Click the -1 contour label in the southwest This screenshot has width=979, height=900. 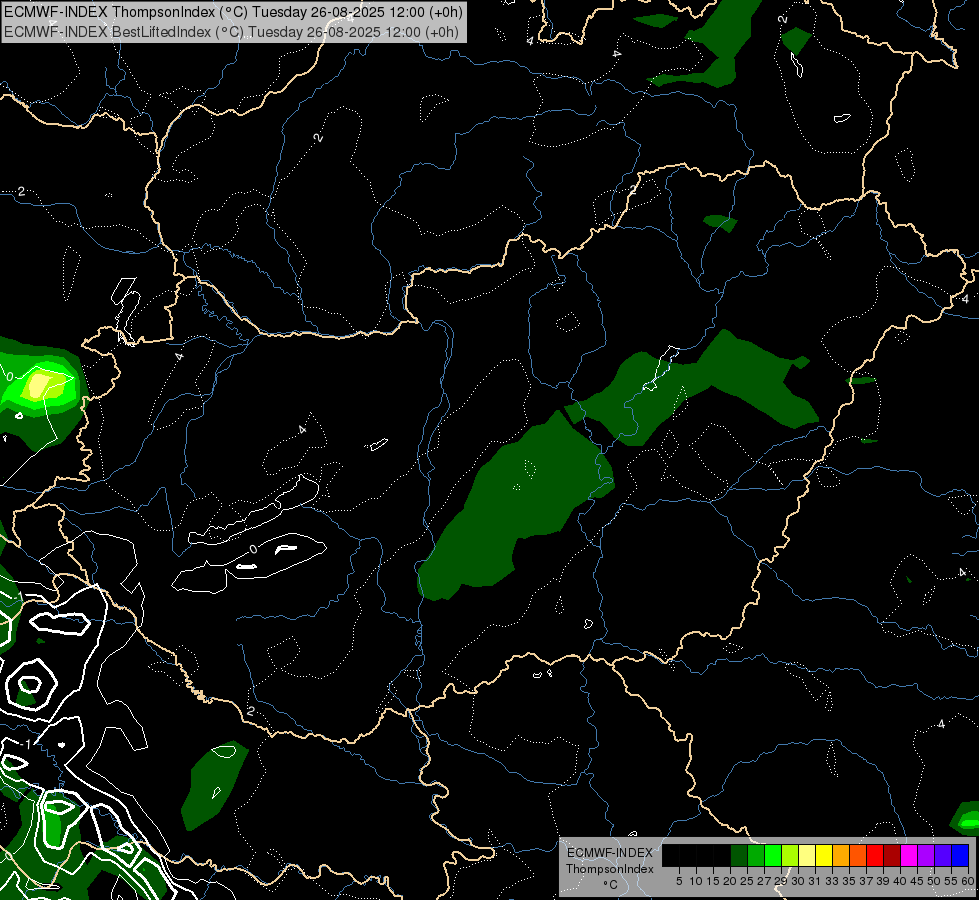pyautogui.click(x=26, y=744)
